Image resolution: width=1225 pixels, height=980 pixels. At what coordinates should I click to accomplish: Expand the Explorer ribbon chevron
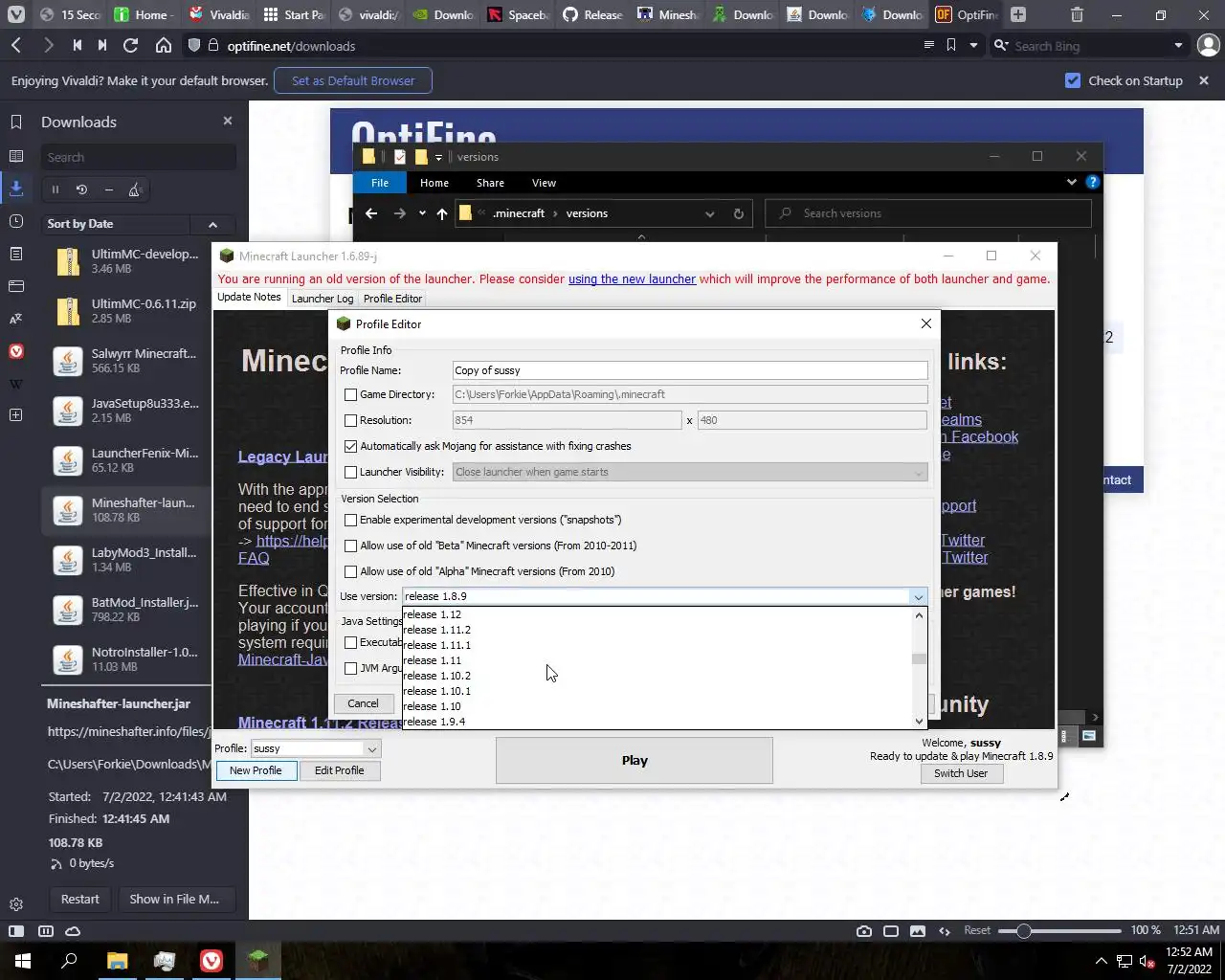tap(1071, 182)
